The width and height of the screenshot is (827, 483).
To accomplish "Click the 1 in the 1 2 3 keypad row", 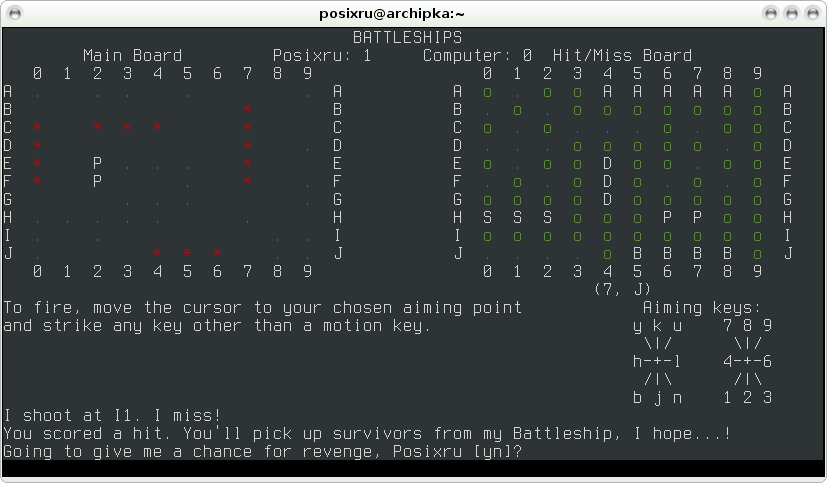I will (727, 397).
